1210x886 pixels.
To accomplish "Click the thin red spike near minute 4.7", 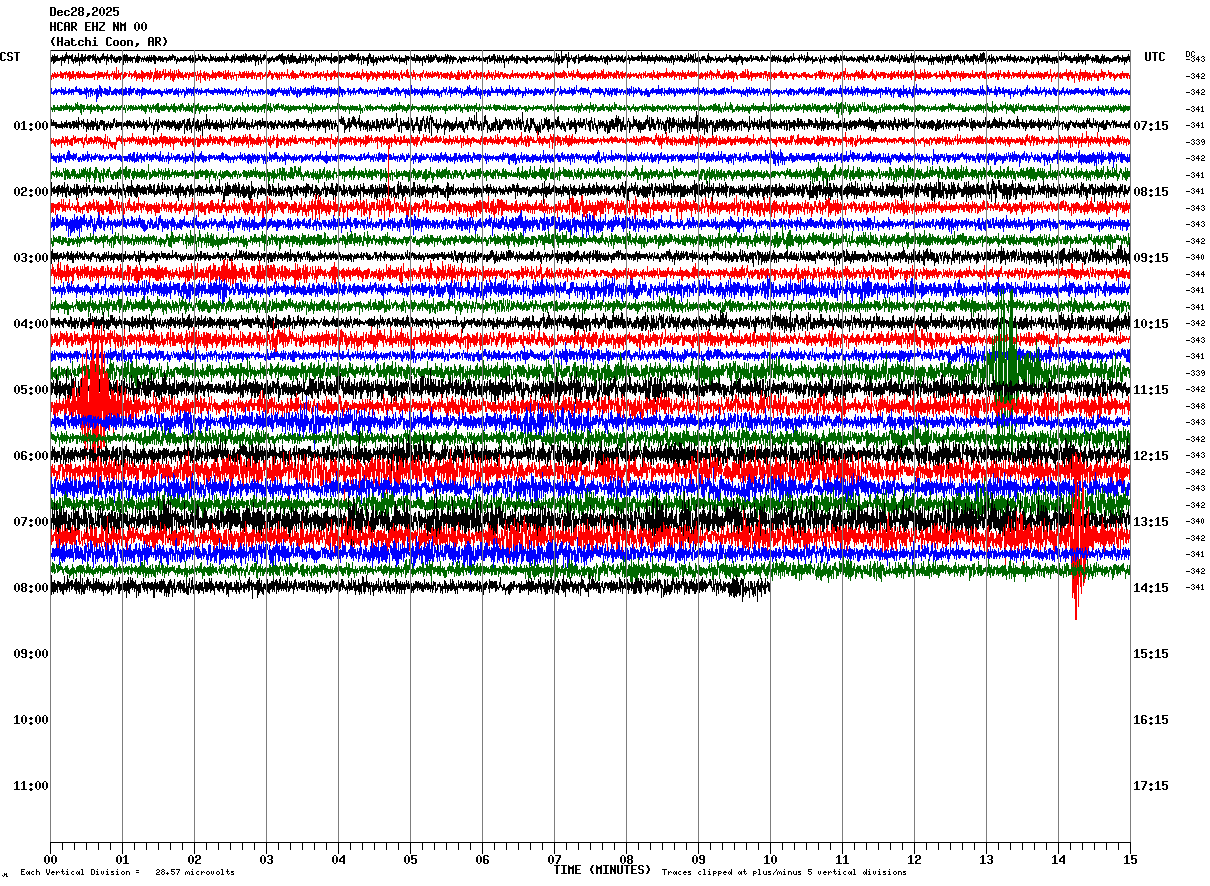I will [388, 172].
